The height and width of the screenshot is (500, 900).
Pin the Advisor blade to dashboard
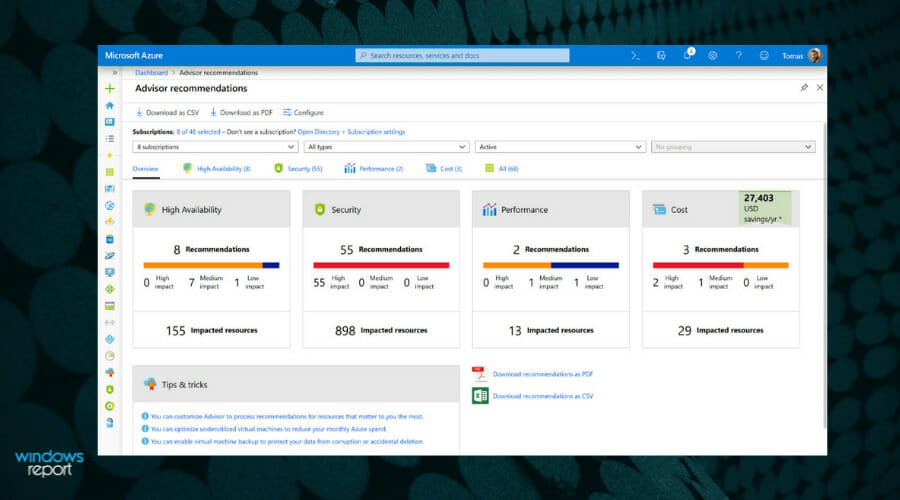coord(804,87)
